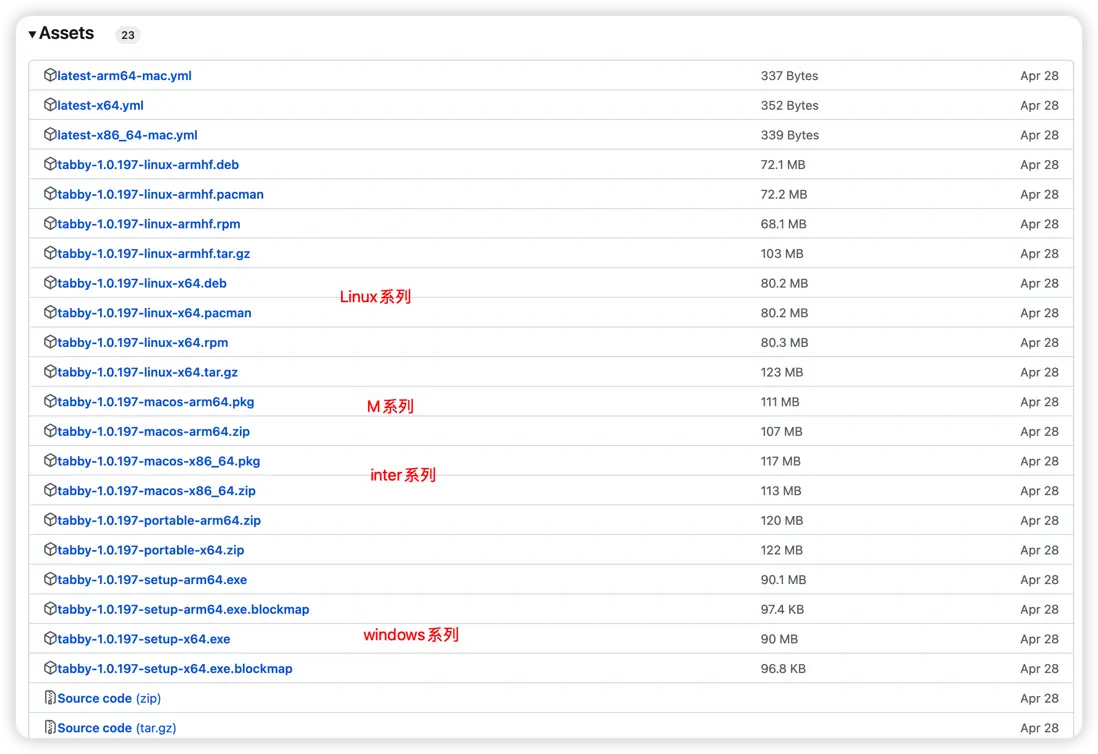Download tabby-1.0.197-macos-arm64.pkg

[x=155, y=402]
